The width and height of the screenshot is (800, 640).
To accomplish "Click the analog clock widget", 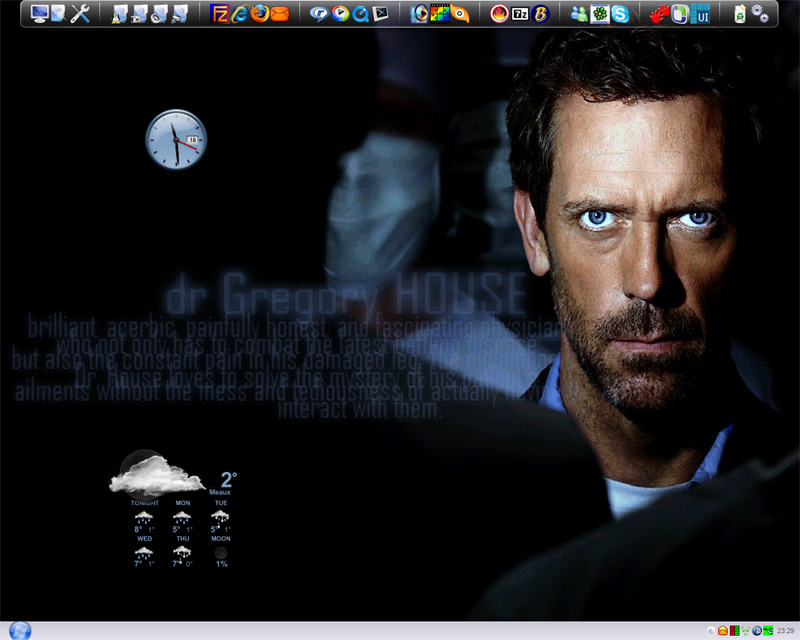I will 176,139.
